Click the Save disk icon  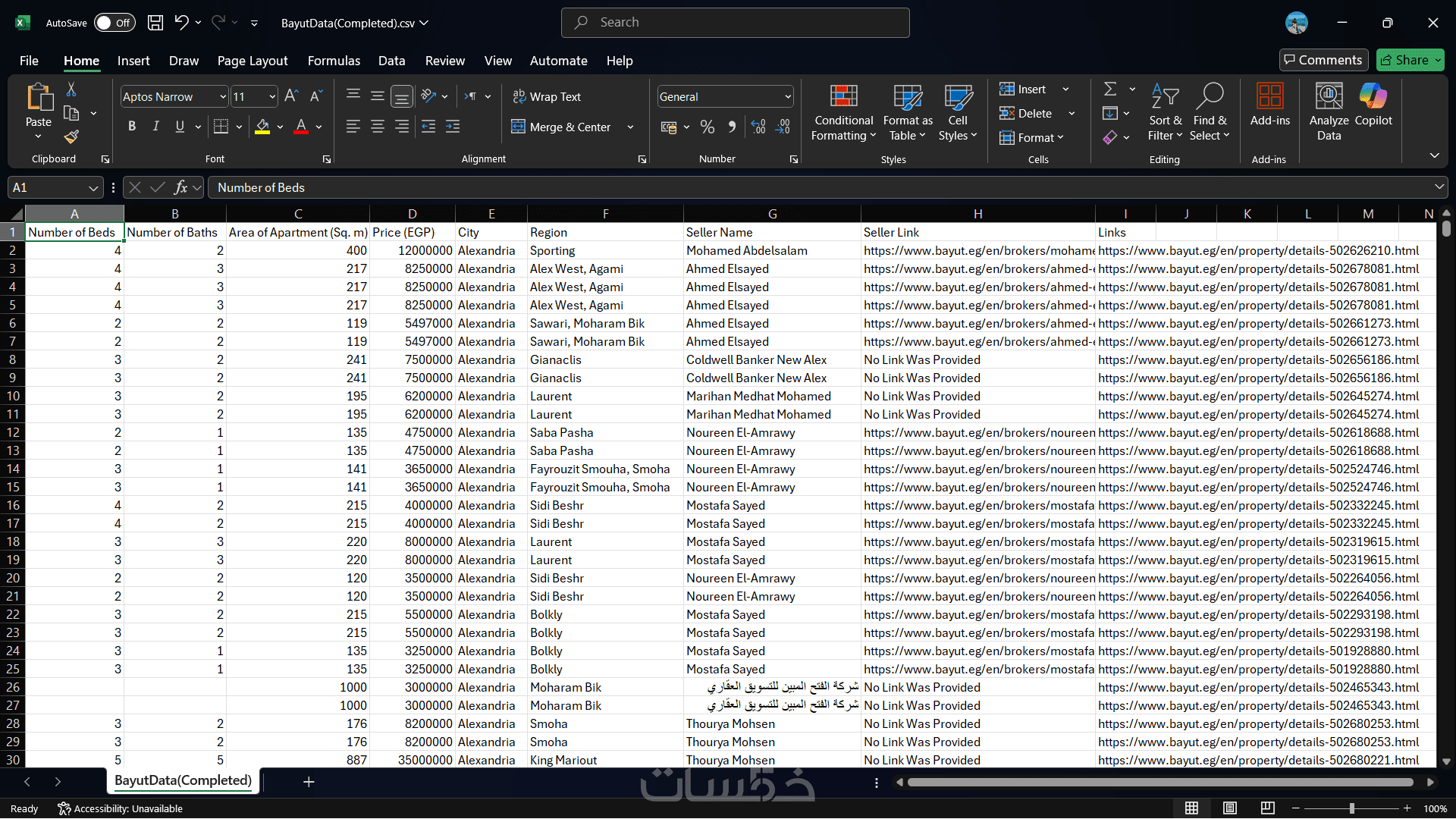[x=155, y=23]
